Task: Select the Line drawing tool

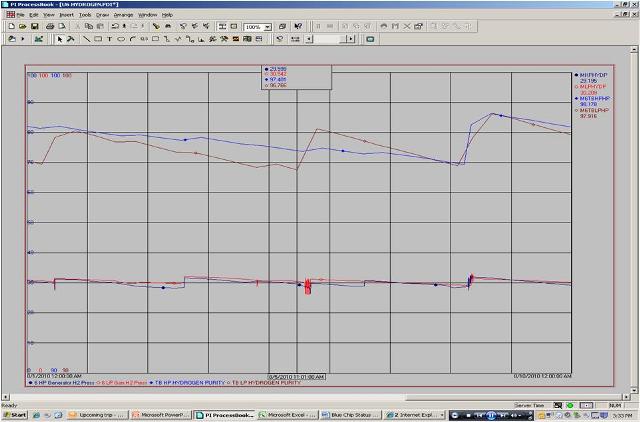Action: [x=86, y=39]
